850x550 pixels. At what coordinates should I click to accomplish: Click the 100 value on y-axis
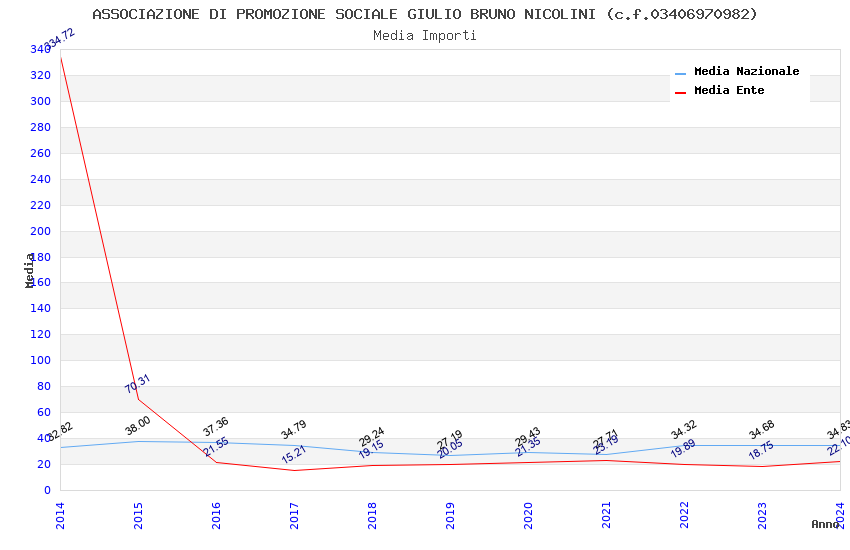(40, 360)
